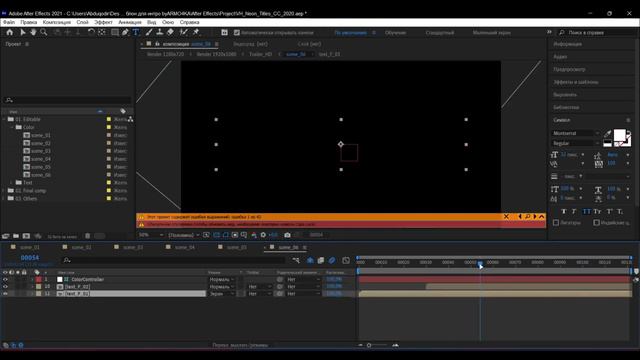Click the Home icon in the toolbar
The image size is (640, 360).
click(10, 32)
